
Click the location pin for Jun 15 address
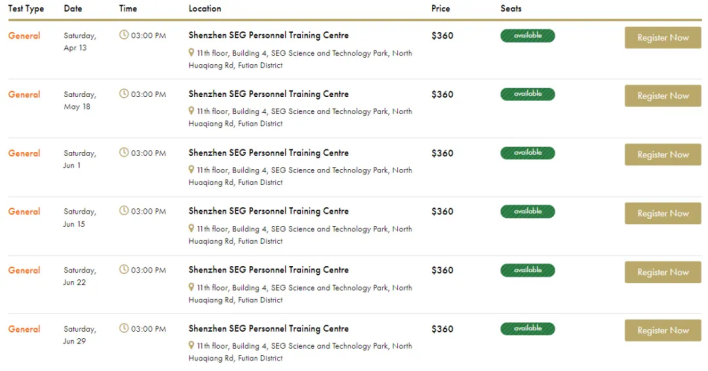point(191,228)
